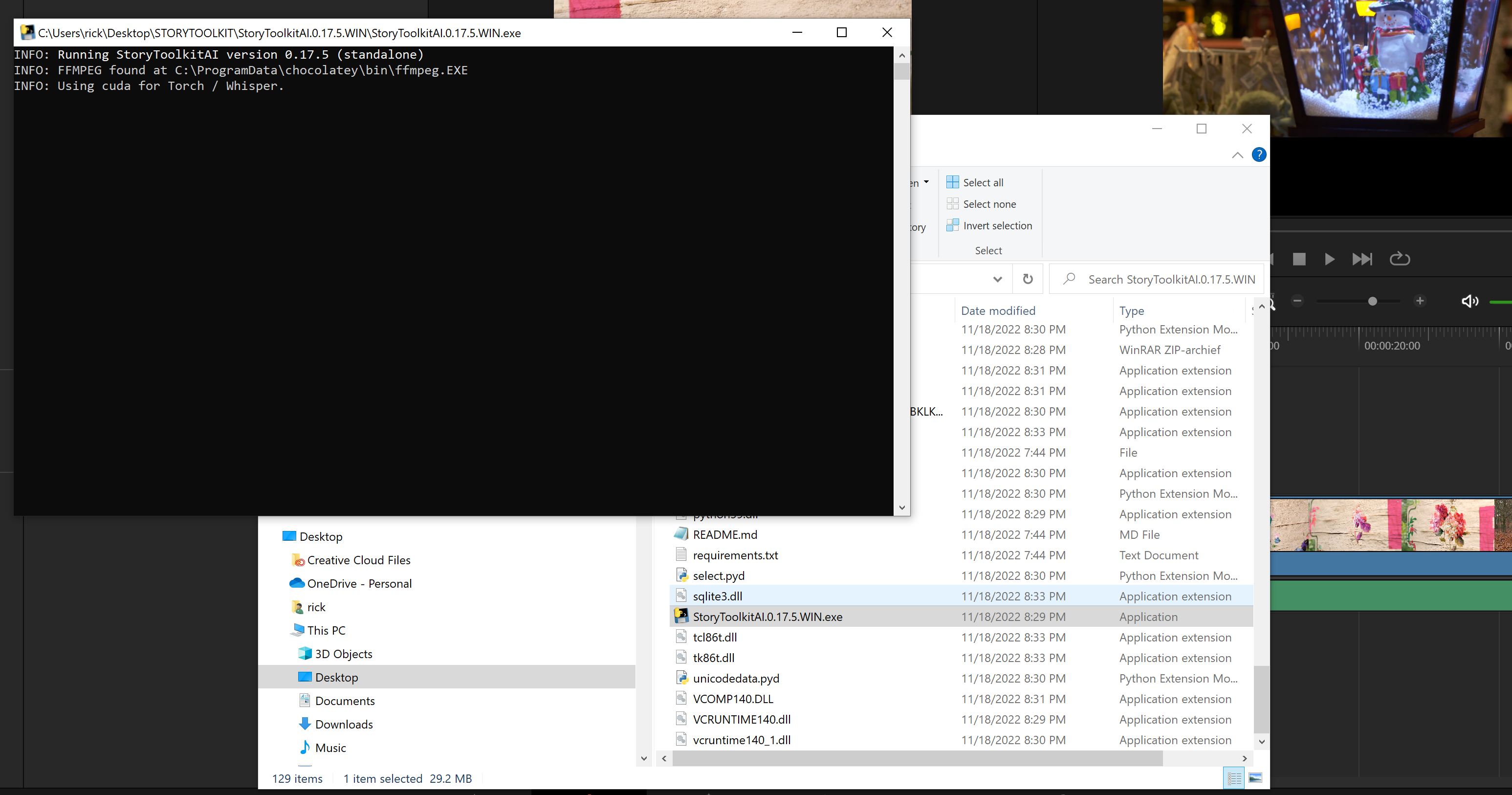Zoom in timeline with plus icon

(1419, 301)
